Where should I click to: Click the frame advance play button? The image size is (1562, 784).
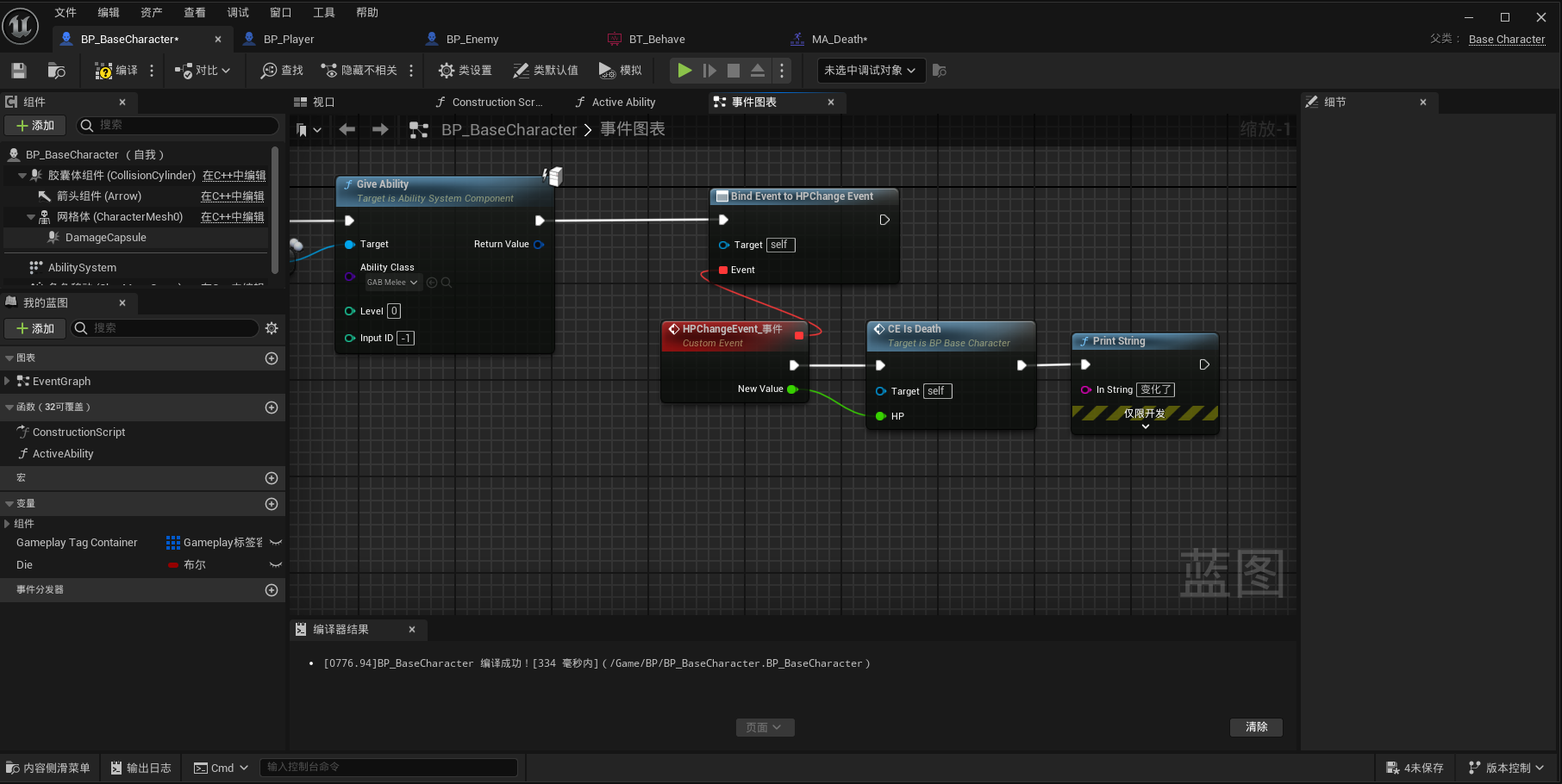(x=709, y=71)
